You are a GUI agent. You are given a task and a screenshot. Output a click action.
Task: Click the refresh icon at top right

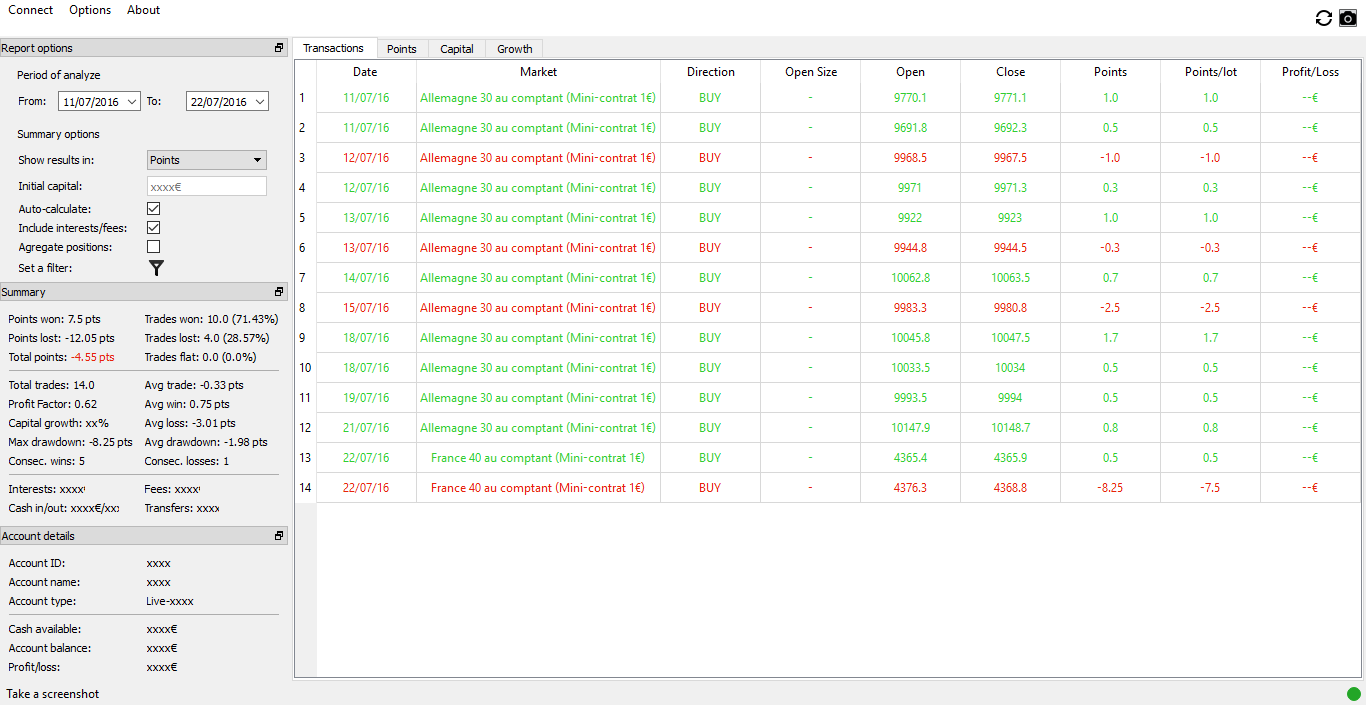(1323, 18)
